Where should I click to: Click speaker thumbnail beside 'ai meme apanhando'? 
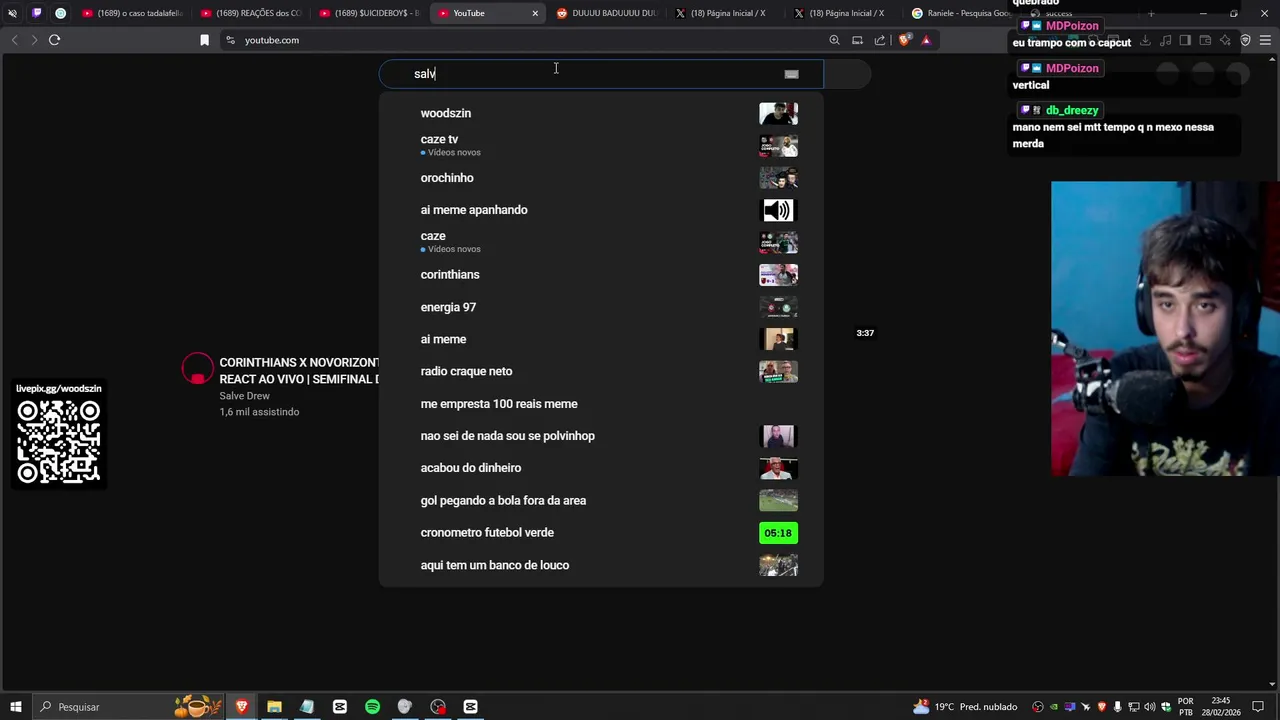click(x=778, y=210)
